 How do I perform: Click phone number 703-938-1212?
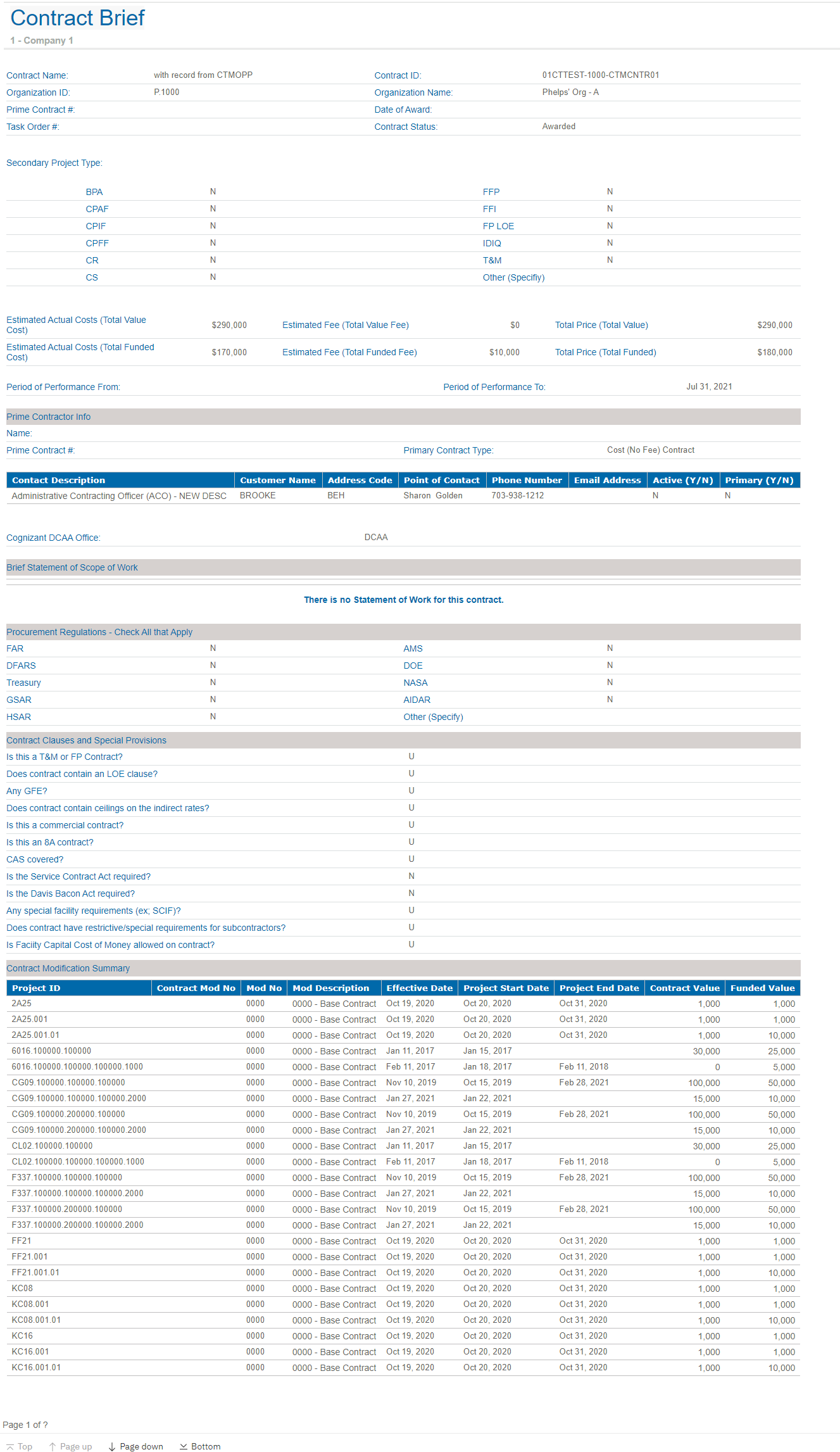click(517, 496)
